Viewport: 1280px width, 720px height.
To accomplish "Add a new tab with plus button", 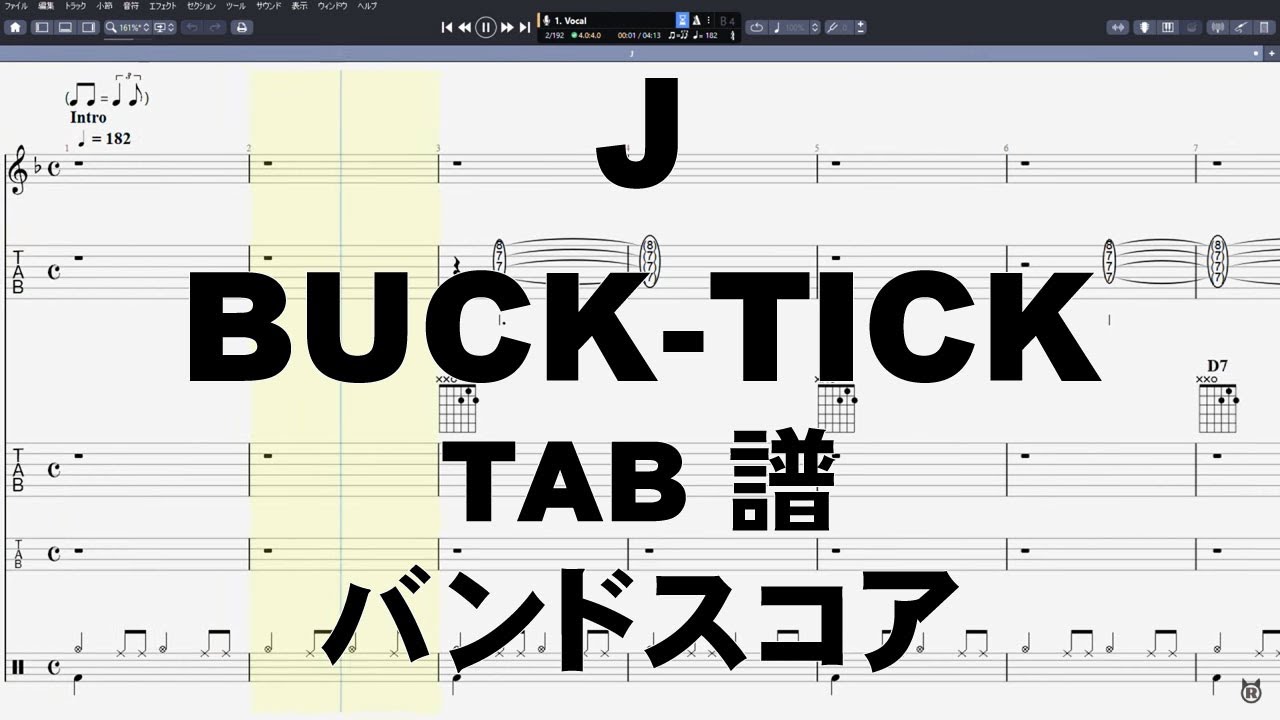I will 1257,52.
